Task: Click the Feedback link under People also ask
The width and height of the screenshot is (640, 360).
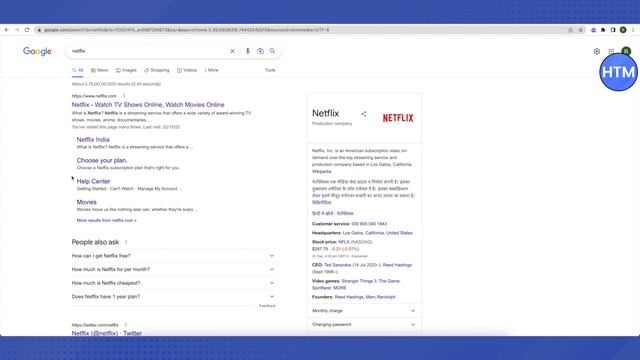Action: [267, 306]
